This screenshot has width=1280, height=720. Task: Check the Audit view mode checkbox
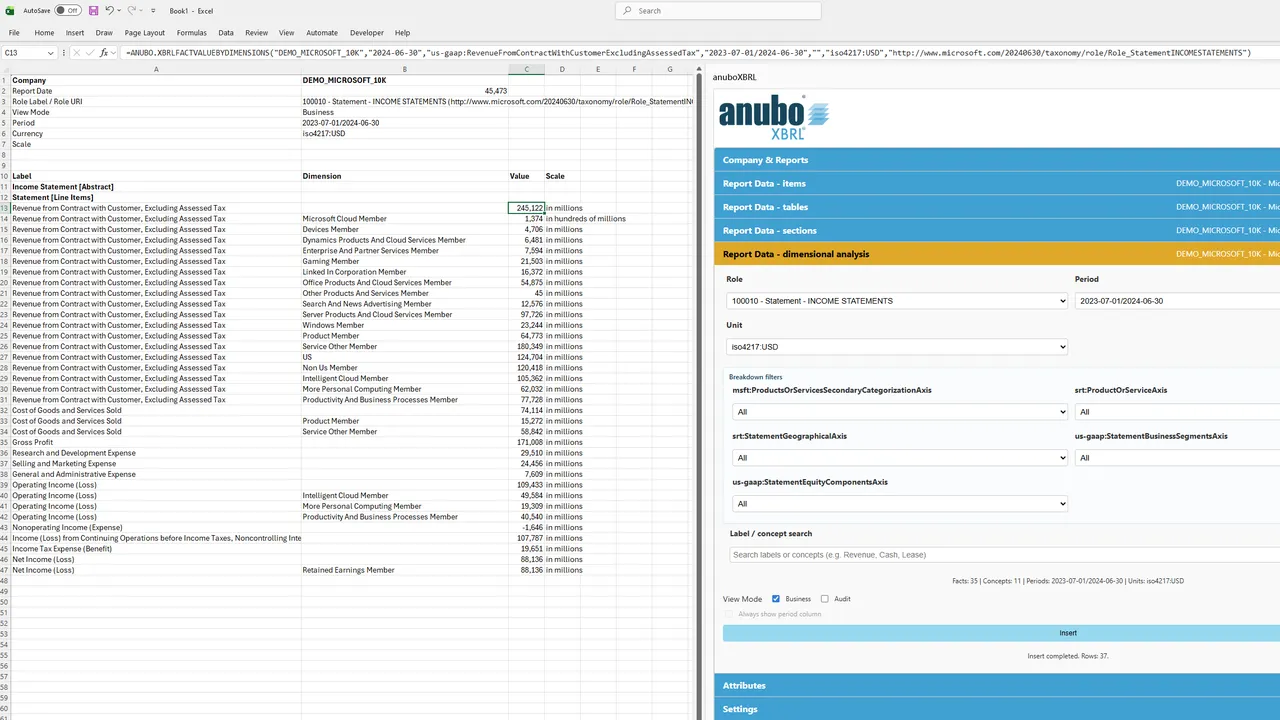[x=825, y=599]
